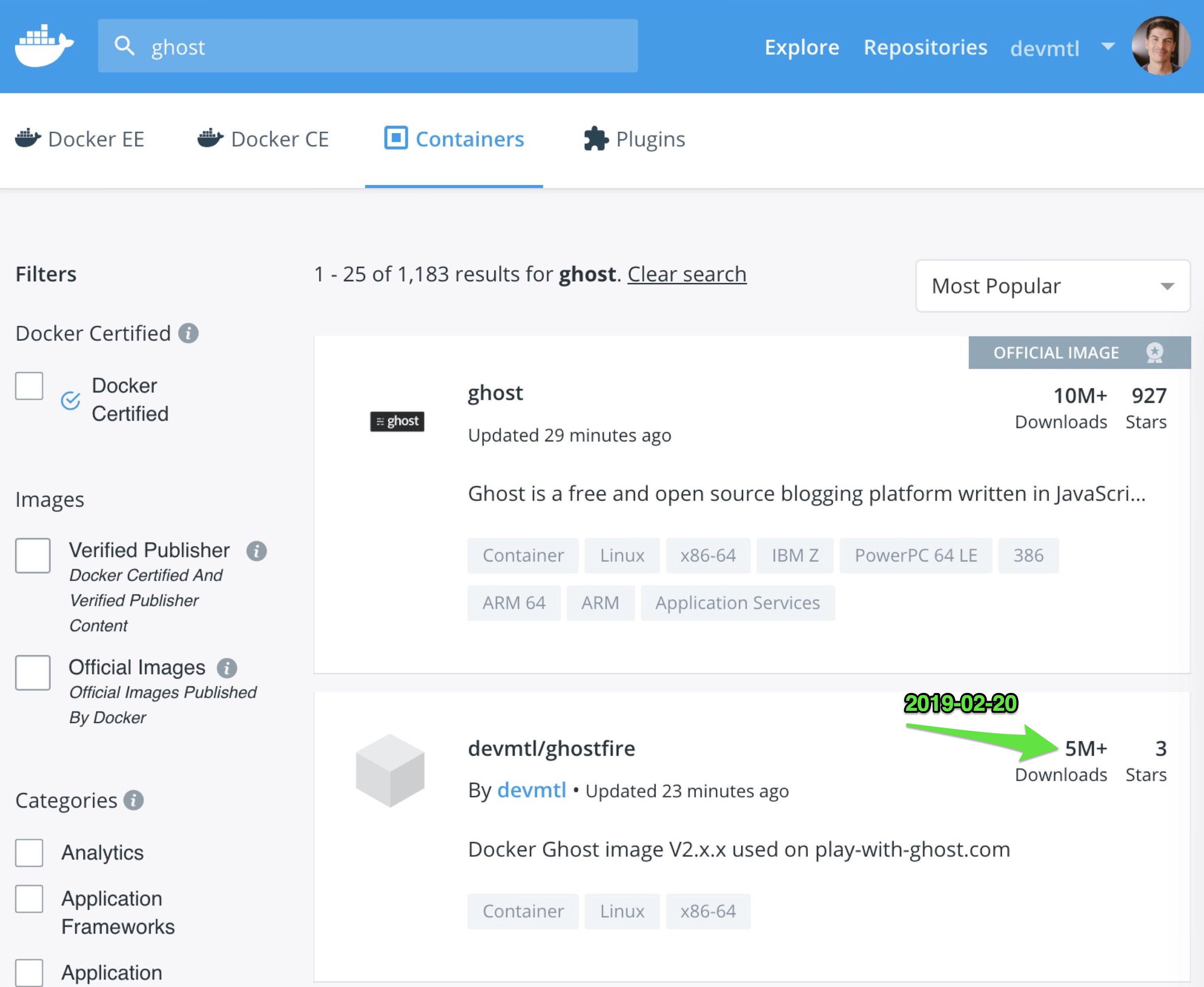Click the ARM 64 tag

514,603
